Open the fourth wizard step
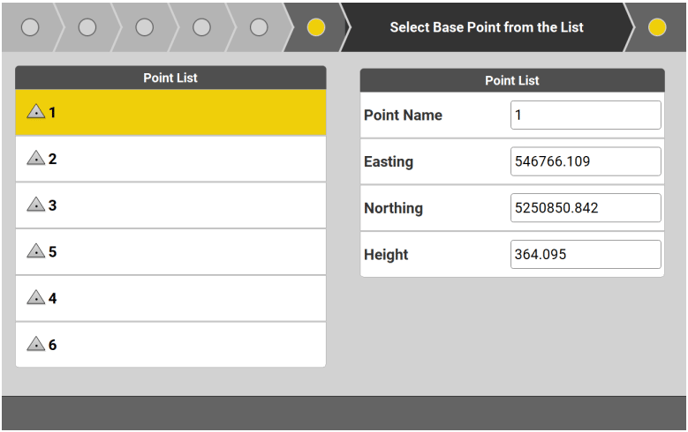Screen dimensions: 688x432 (x=201, y=28)
